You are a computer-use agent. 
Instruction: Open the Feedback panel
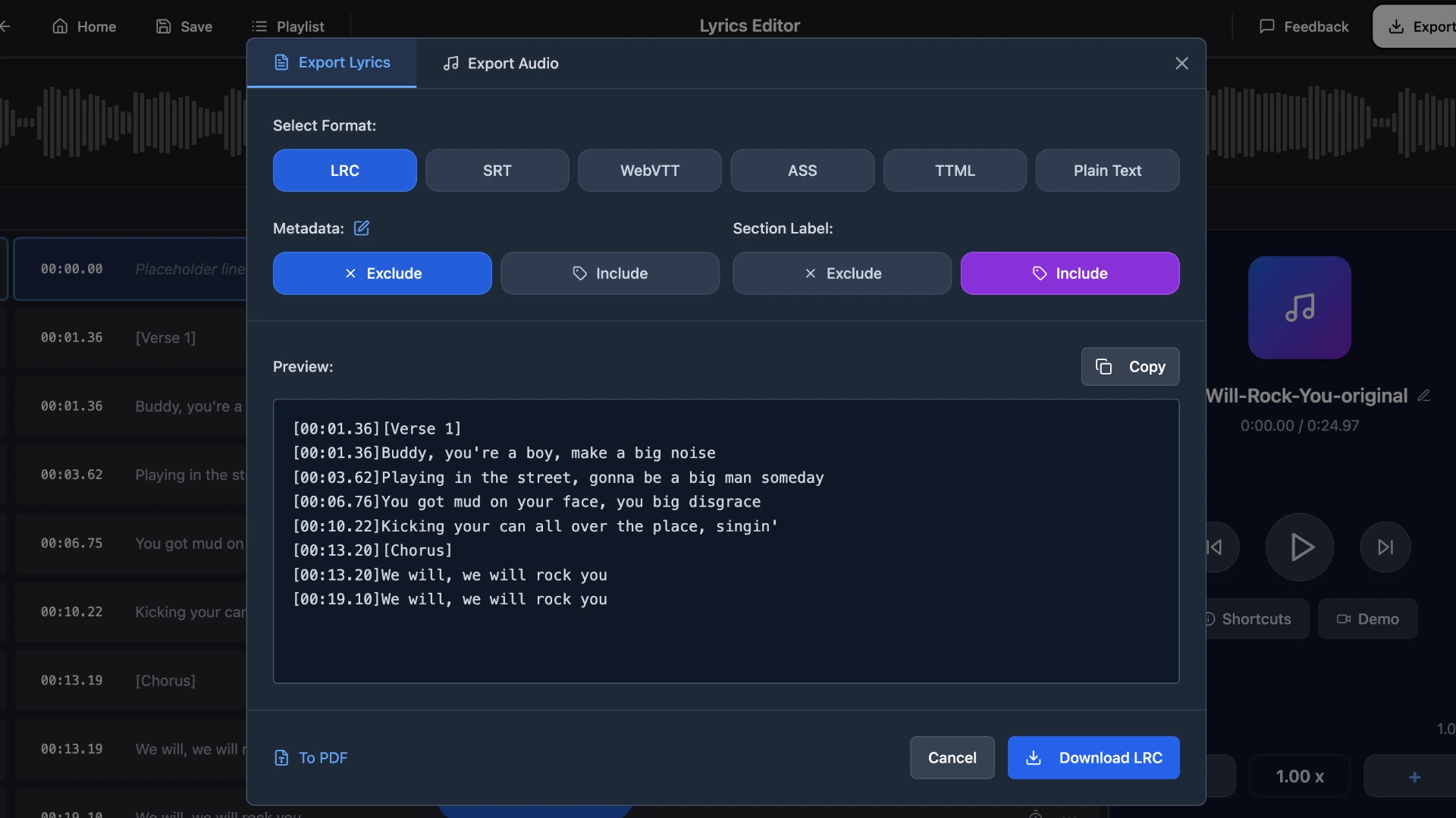[x=1304, y=27]
